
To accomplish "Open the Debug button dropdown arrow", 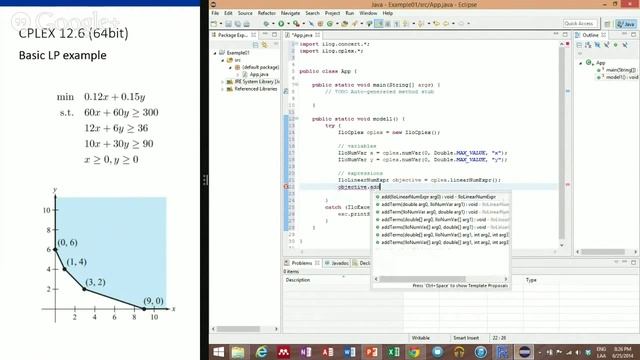I will 273,24.
